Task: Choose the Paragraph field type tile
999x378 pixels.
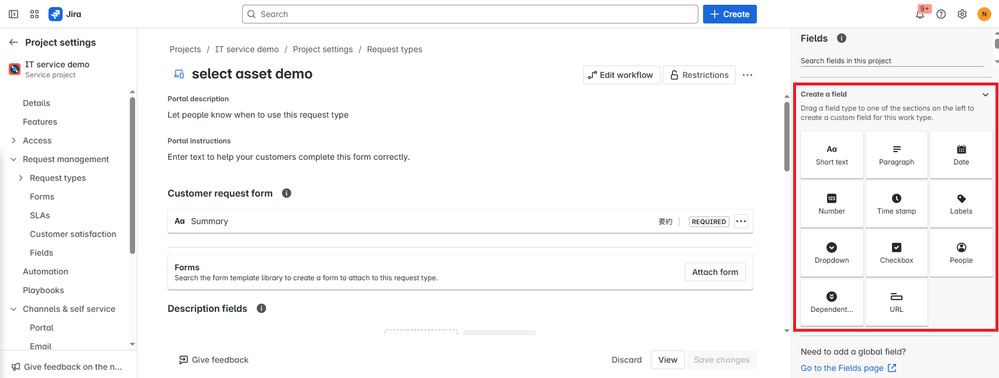Action: coord(896,155)
